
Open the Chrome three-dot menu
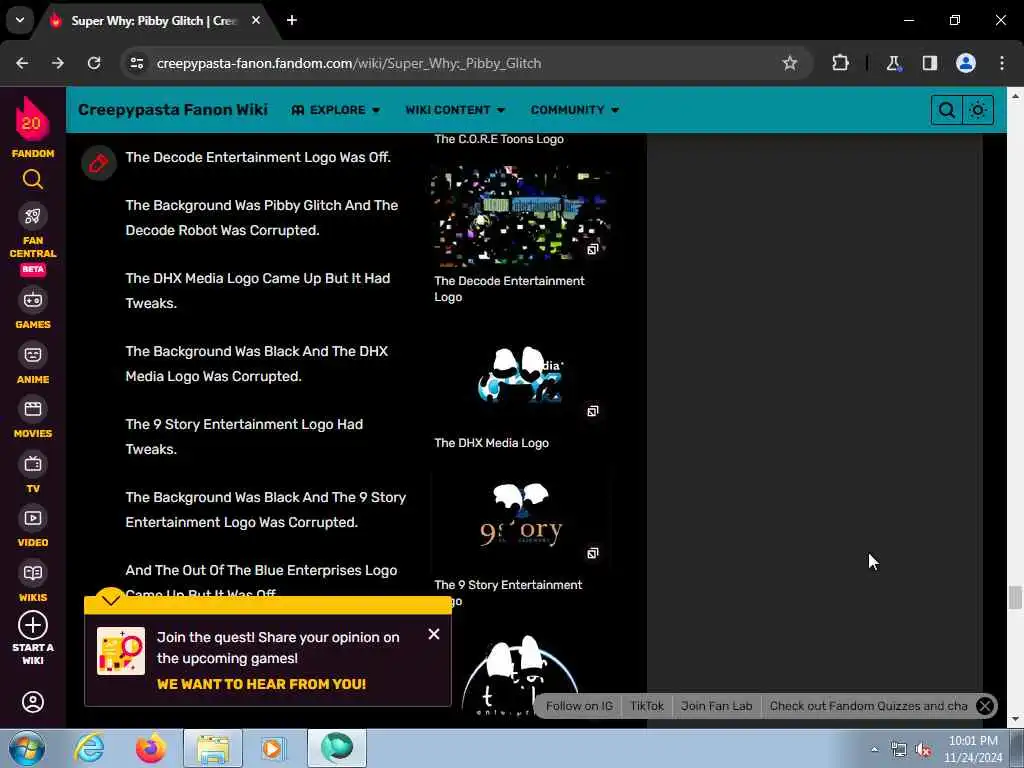(1002, 63)
